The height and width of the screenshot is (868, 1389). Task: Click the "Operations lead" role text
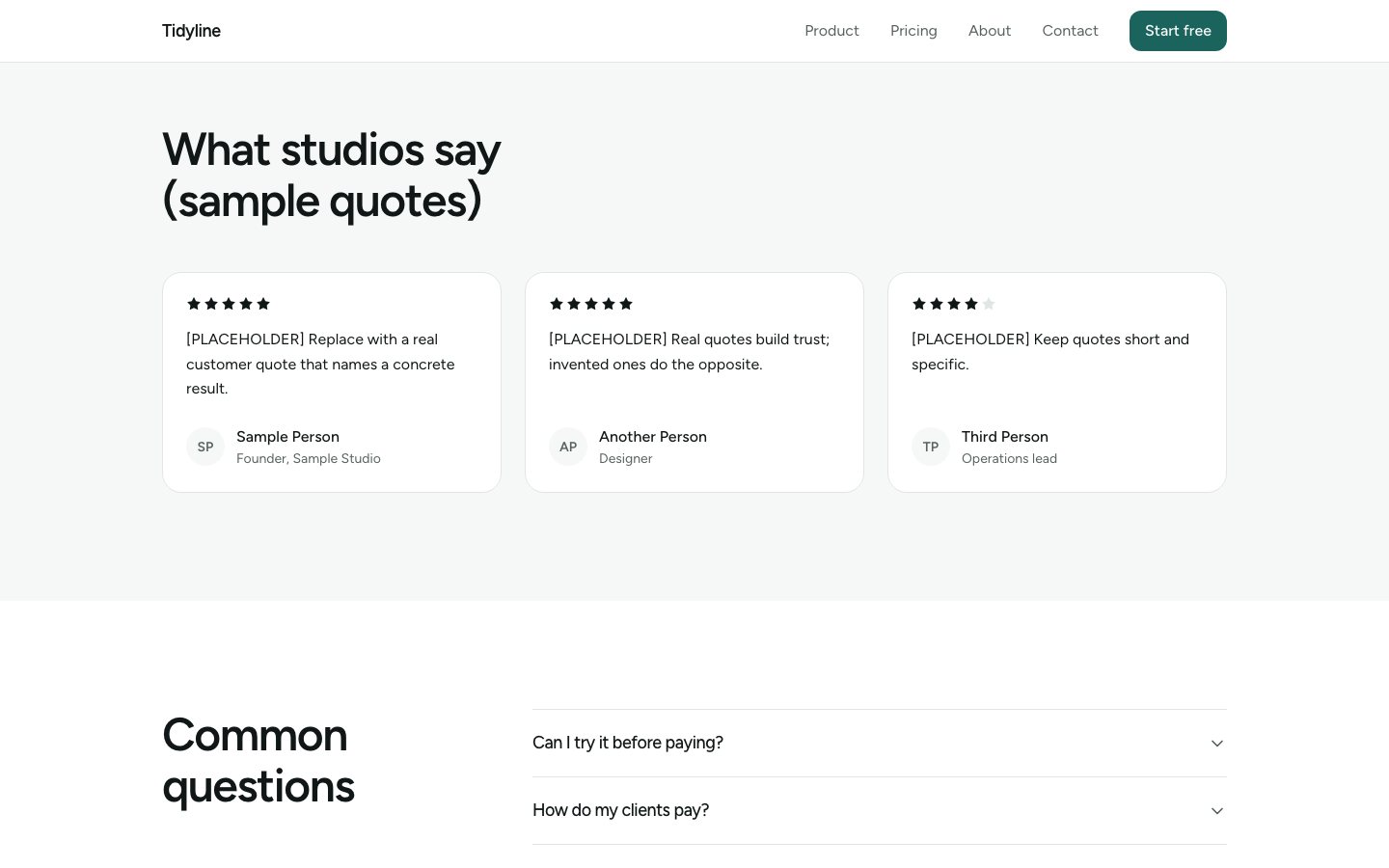[x=1009, y=459]
